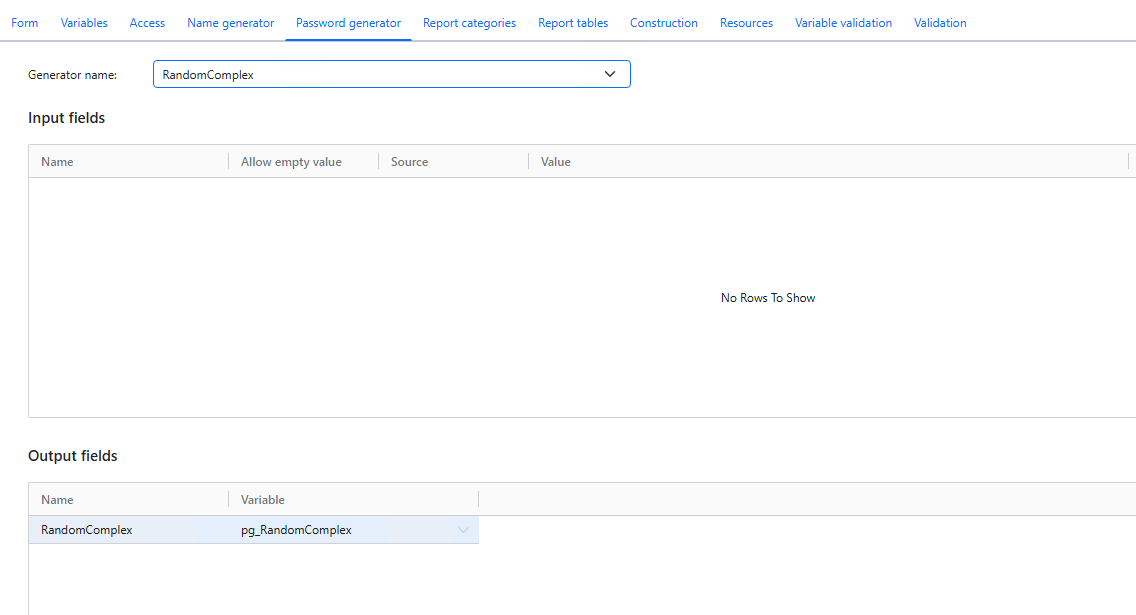Viewport: 1136px width, 615px height.
Task: Open the Variable validation tab
Action: click(843, 23)
